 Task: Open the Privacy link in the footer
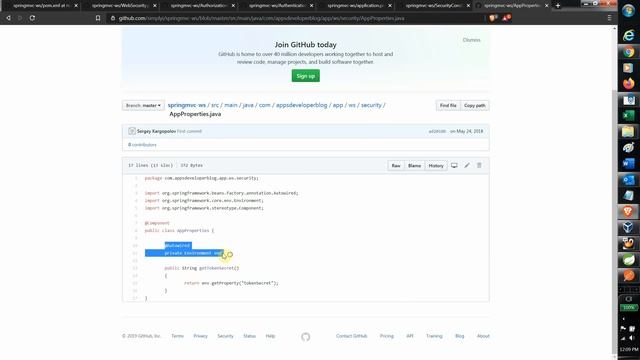click(200, 336)
